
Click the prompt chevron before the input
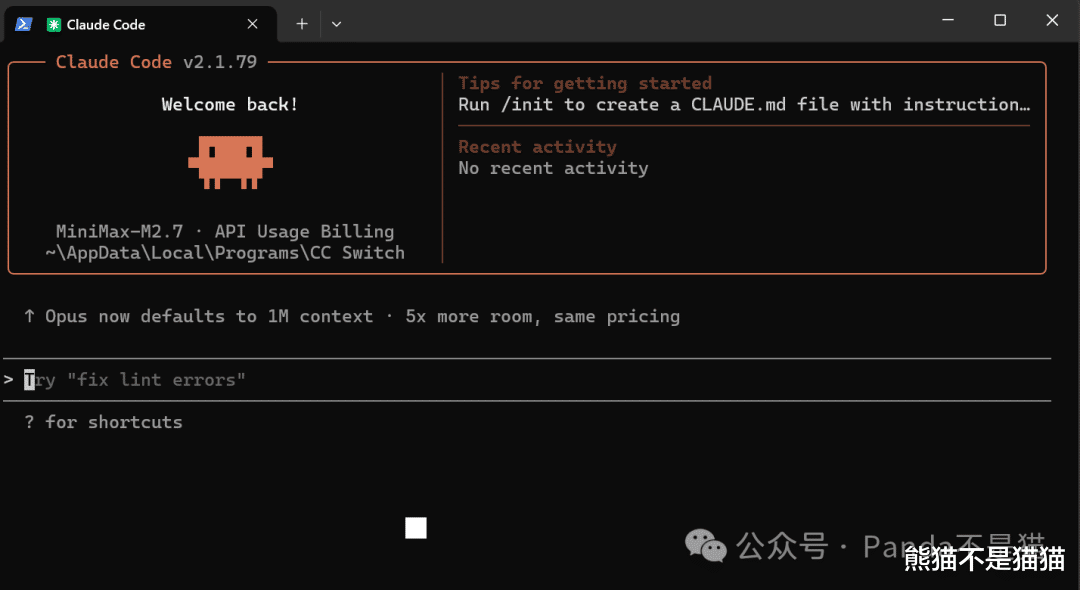point(9,380)
